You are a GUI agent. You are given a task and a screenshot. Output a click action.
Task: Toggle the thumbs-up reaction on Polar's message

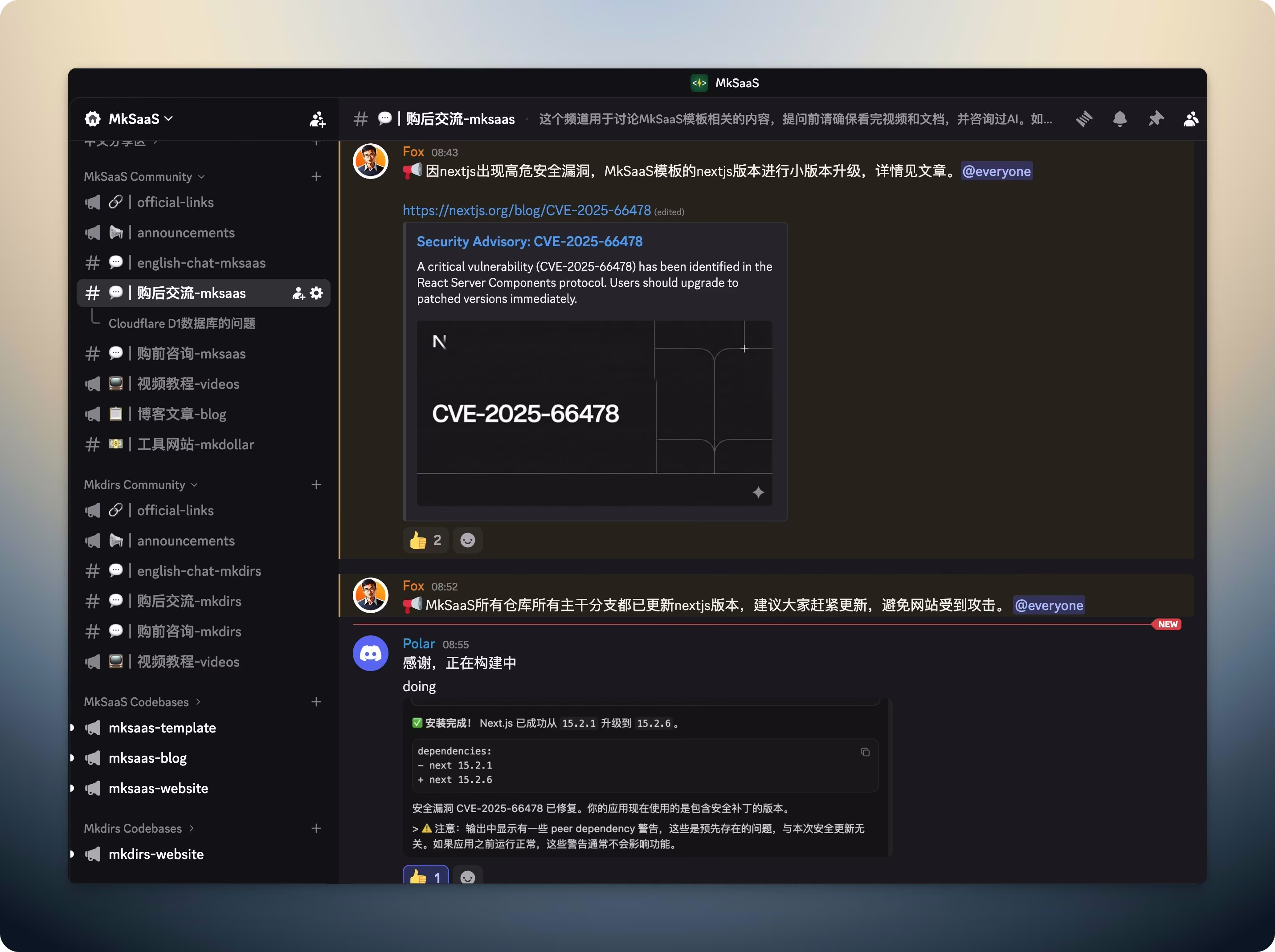point(425,876)
